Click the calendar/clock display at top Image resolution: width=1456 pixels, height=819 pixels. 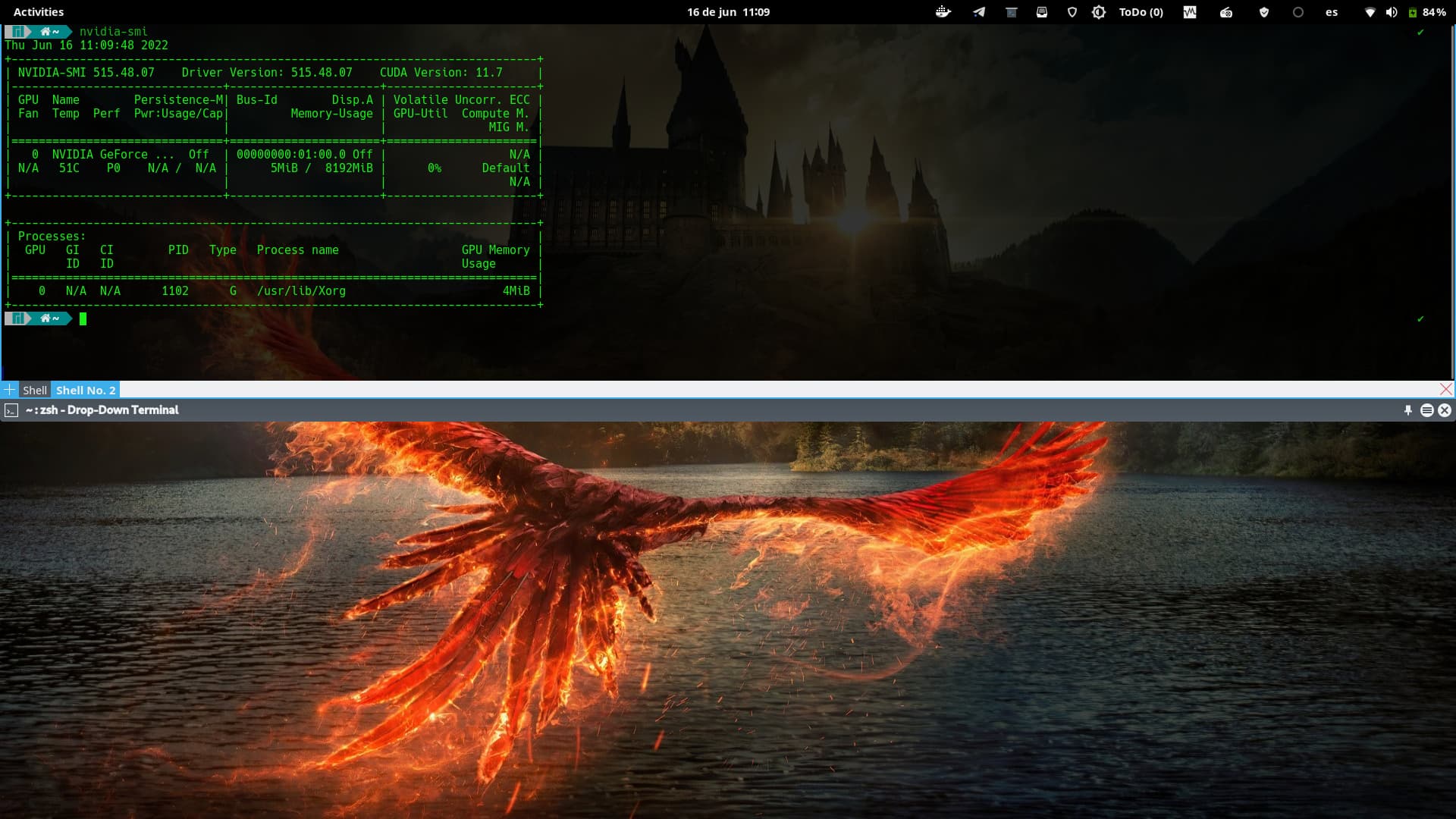coord(728,11)
